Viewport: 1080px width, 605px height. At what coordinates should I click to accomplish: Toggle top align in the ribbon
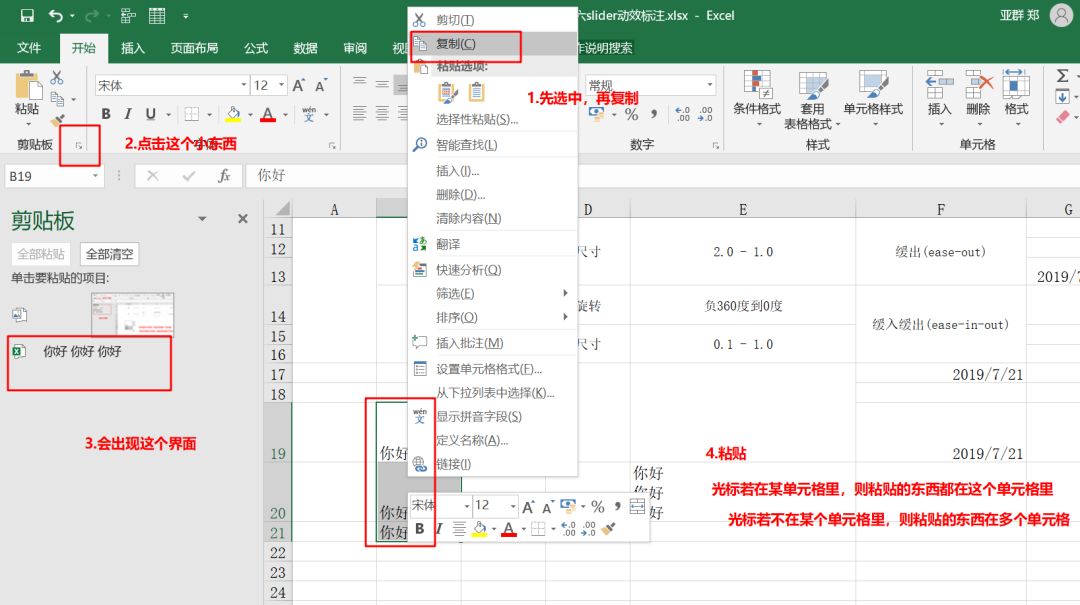[x=360, y=83]
